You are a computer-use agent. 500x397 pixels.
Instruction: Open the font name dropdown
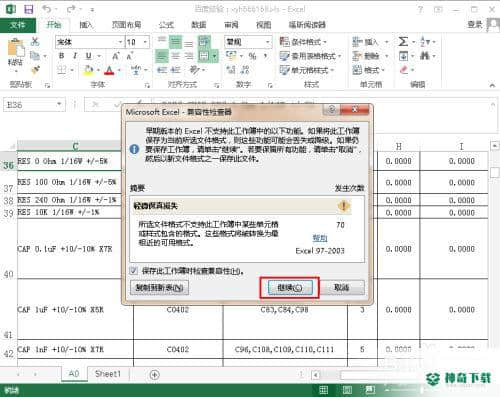tap(120, 42)
